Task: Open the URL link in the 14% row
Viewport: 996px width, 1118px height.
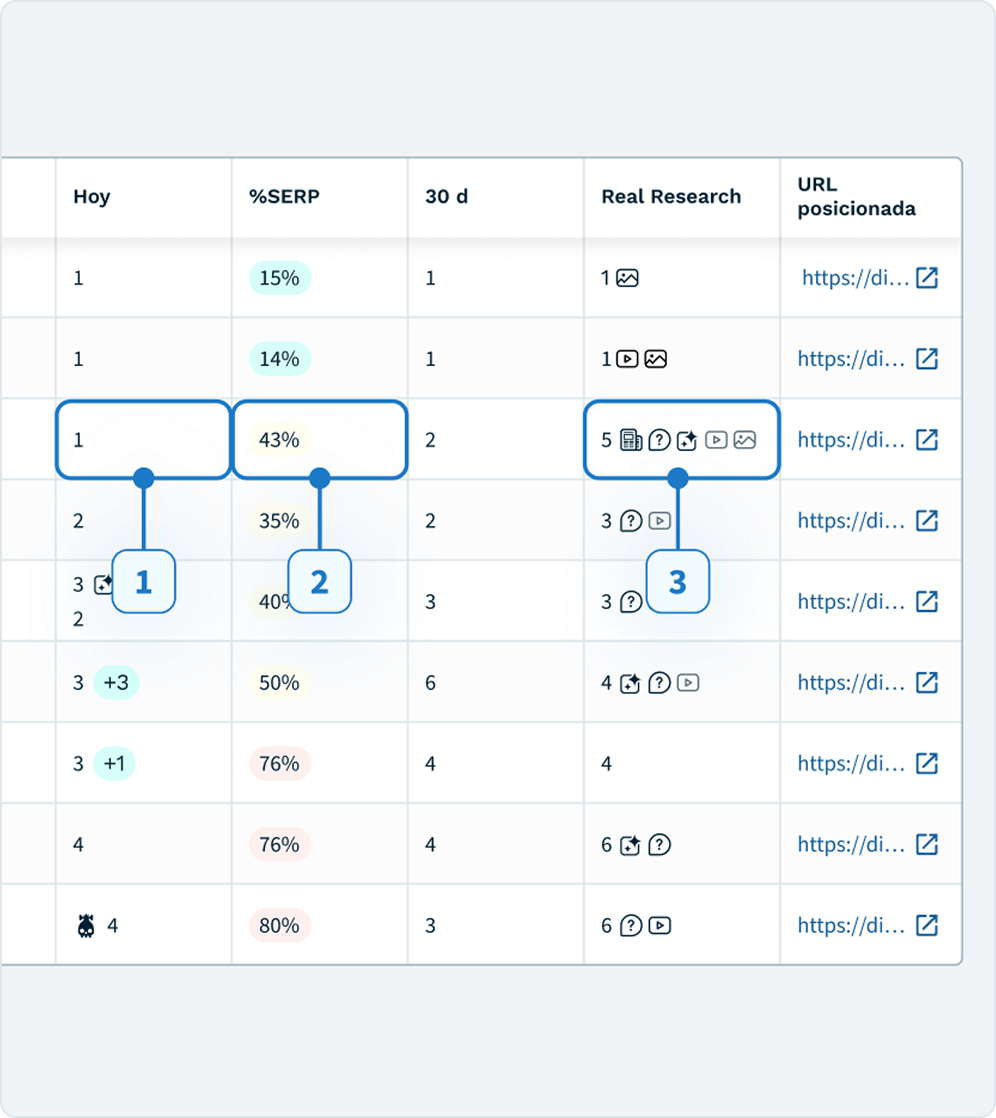Action: (851, 359)
